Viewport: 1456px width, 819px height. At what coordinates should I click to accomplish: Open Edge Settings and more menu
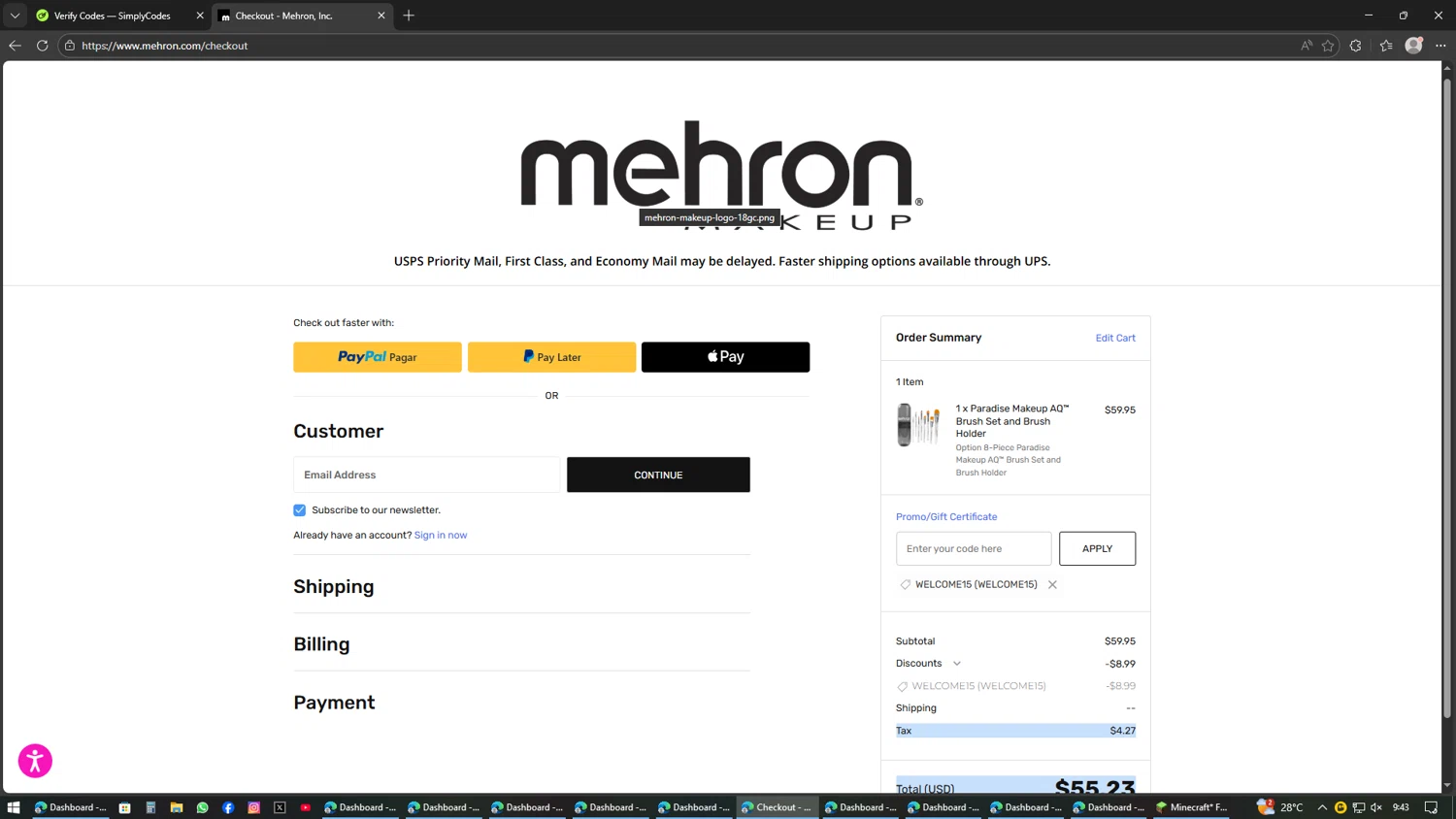[x=1440, y=46]
